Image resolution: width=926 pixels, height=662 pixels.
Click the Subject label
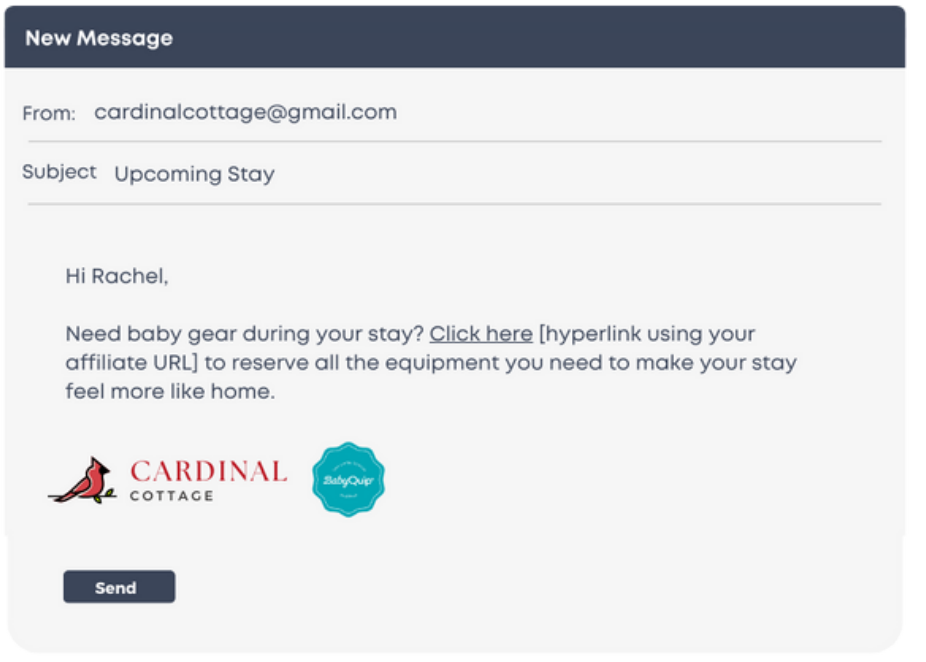(x=59, y=172)
